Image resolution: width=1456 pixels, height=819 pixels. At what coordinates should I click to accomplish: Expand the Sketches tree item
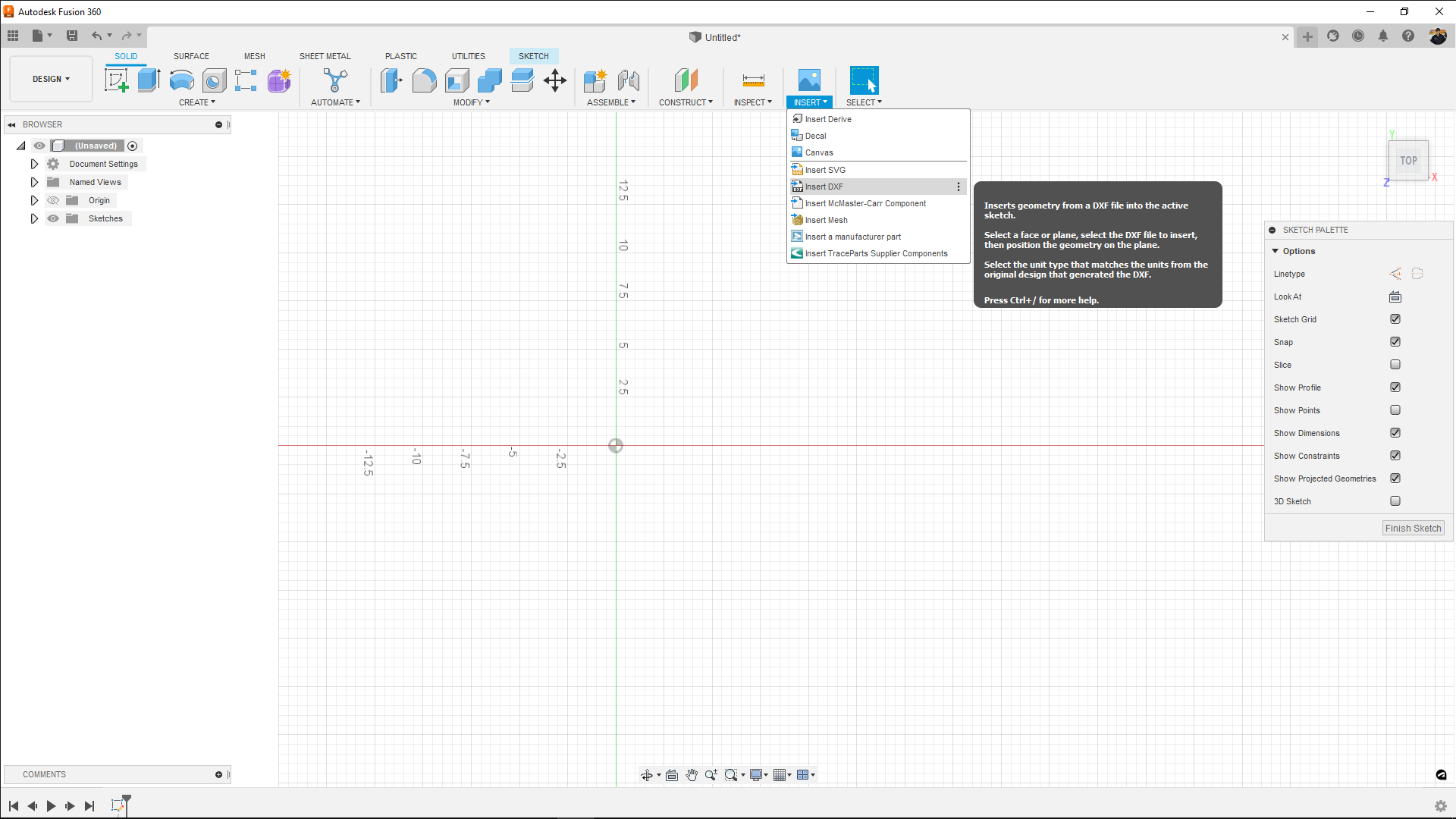pyautogui.click(x=34, y=218)
